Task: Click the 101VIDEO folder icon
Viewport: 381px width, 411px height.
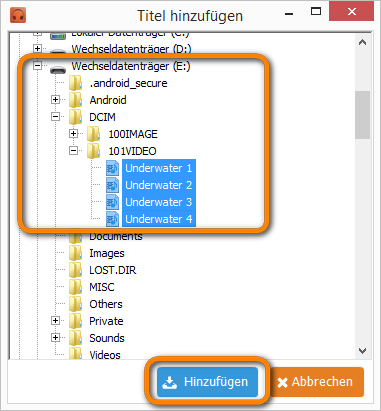Action: click(94, 151)
